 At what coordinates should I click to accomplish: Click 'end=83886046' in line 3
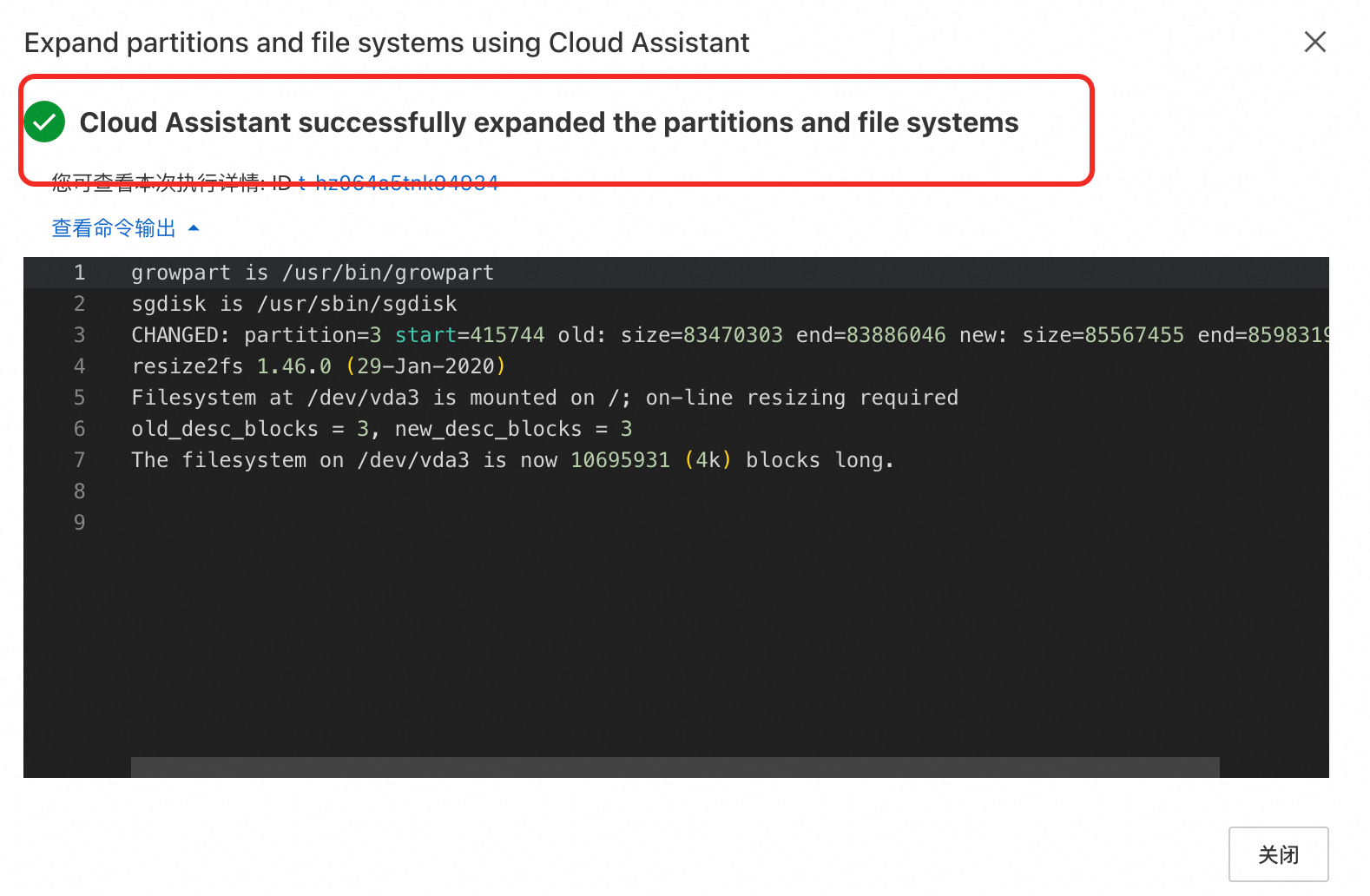[x=871, y=335]
